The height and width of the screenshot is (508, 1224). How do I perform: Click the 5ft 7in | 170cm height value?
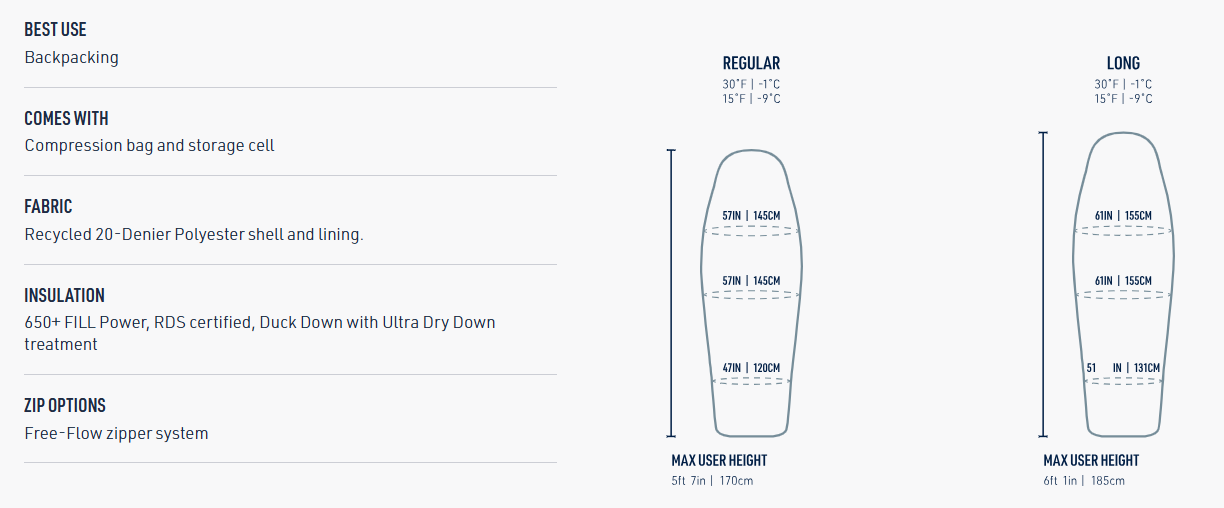[x=712, y=481]
